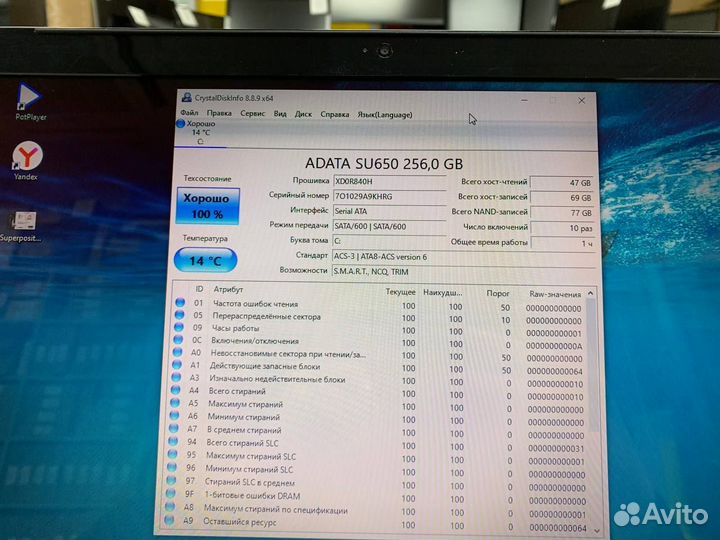Viewport: 720px width, 540px height.
Task: Open the Диск menu
Action: tap(303, 114)
